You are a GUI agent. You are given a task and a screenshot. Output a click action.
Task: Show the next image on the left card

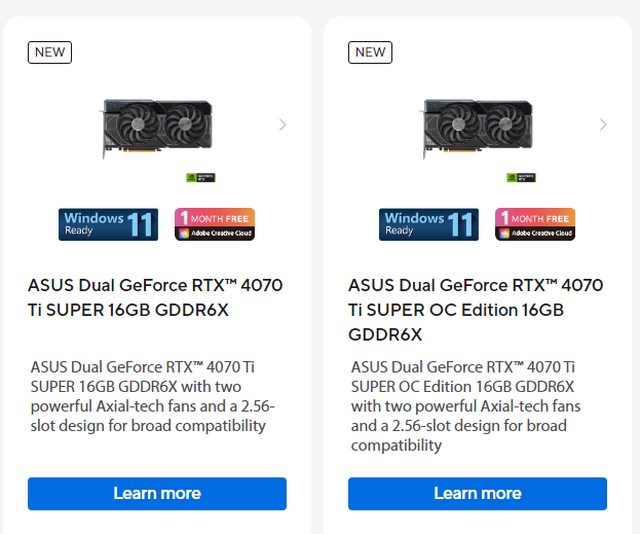pyautogui.click(x=282, y=125)
